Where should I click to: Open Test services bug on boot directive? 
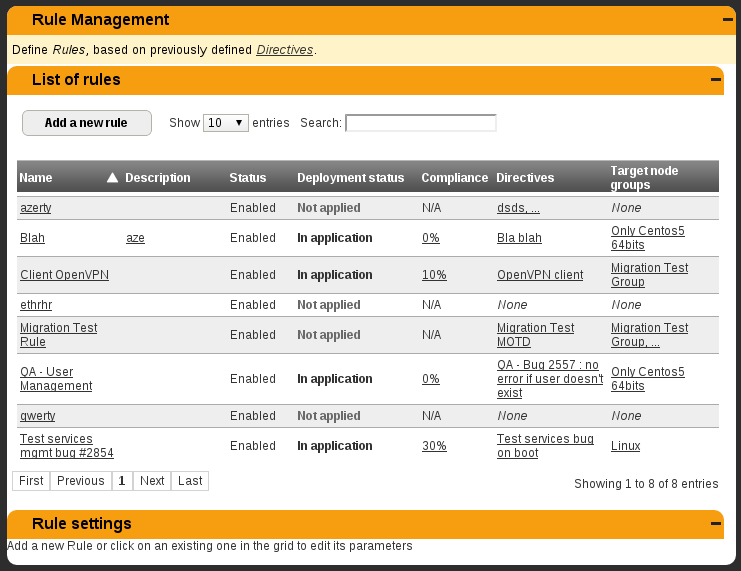(545, 446)
